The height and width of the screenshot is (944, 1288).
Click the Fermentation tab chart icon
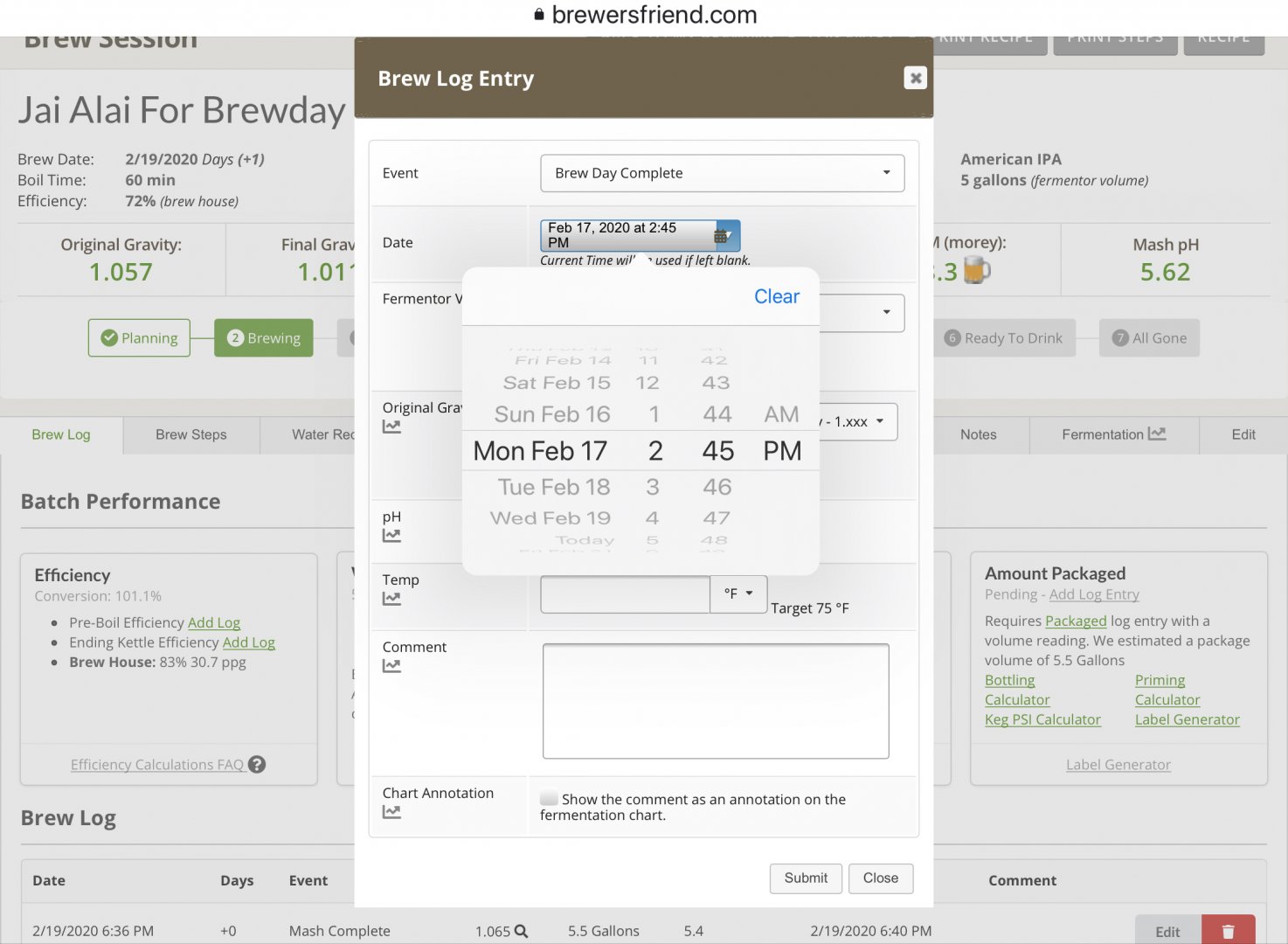(x=1157, y=434)
